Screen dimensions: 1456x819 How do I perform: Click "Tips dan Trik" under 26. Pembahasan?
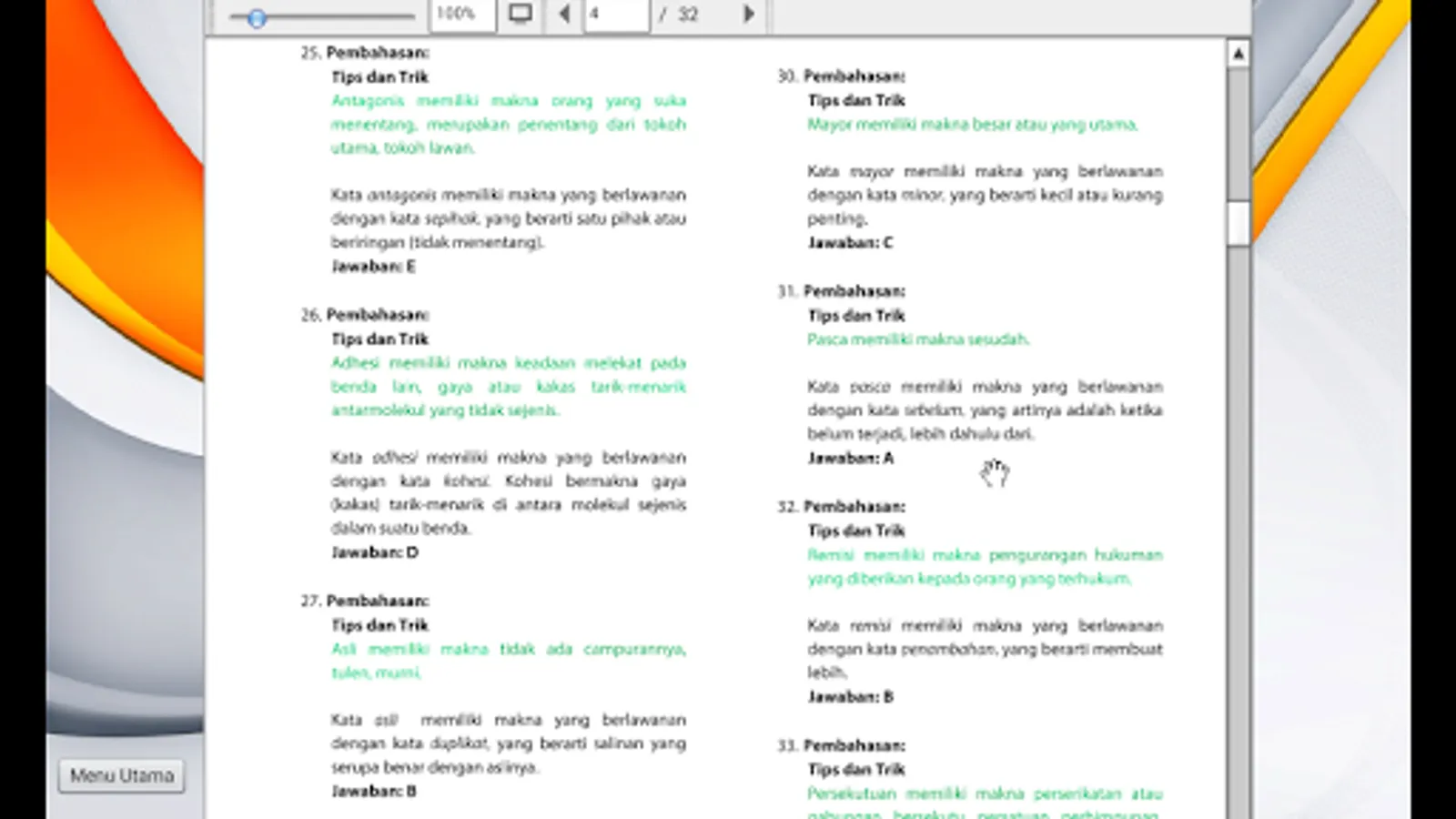(380, 339)
